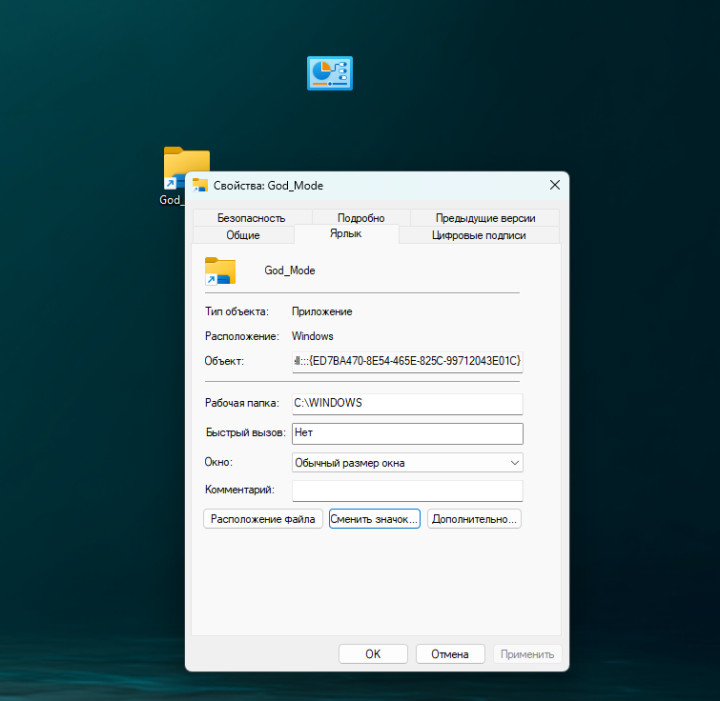Click the empty Комментарий field
Screen dimensions: 720x701
(407, 491)
